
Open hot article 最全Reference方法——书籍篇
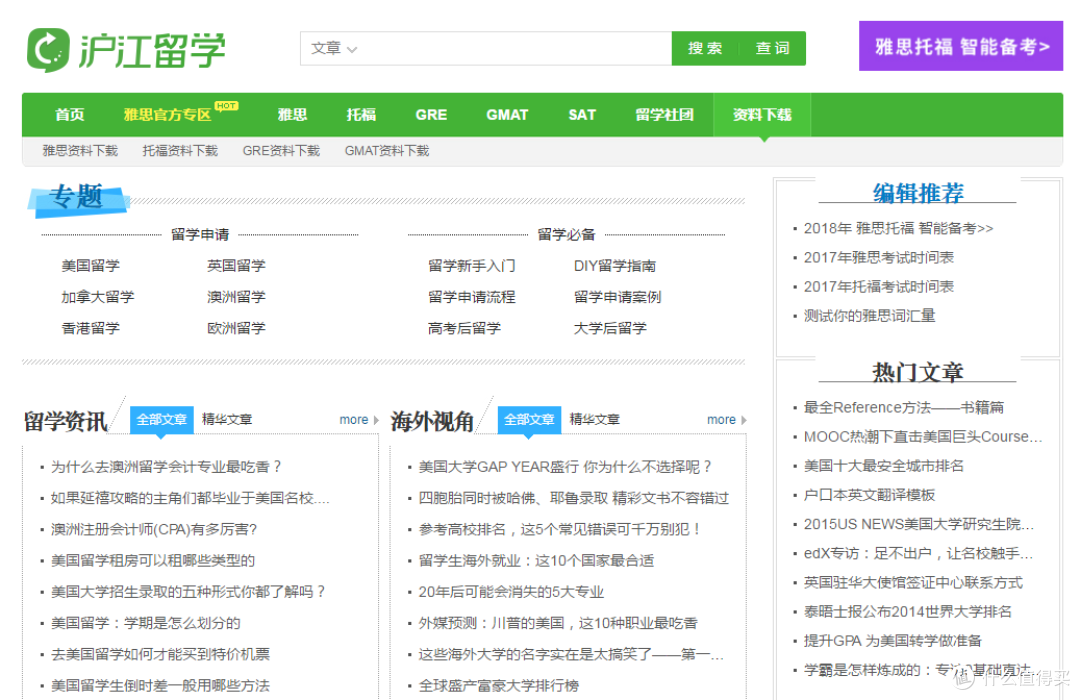(904, 407)
